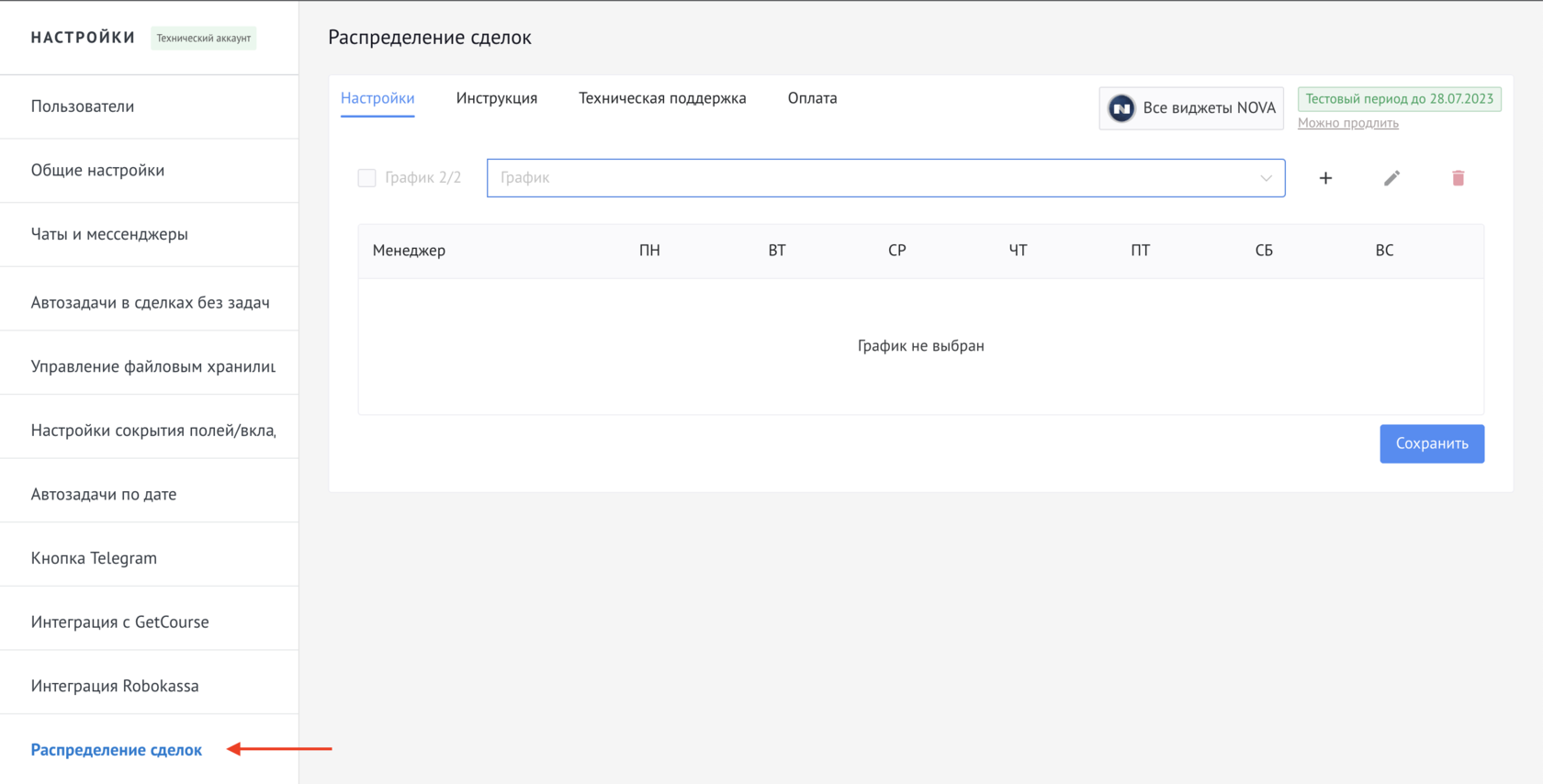Open Общие настройки in the sidebar
The image size is (1543, 784).
149,171
